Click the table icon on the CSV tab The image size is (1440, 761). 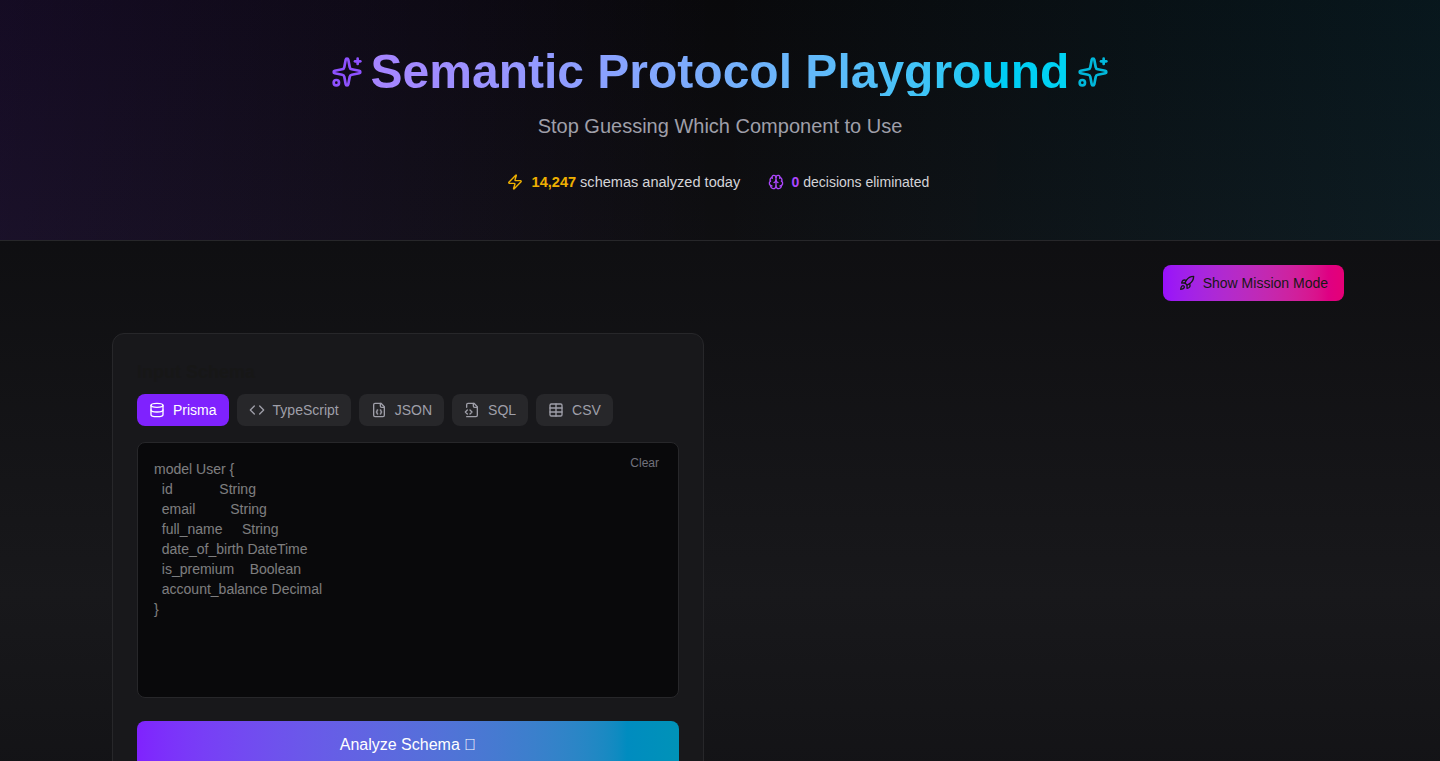pyautogui.click(x=556, y=410)
